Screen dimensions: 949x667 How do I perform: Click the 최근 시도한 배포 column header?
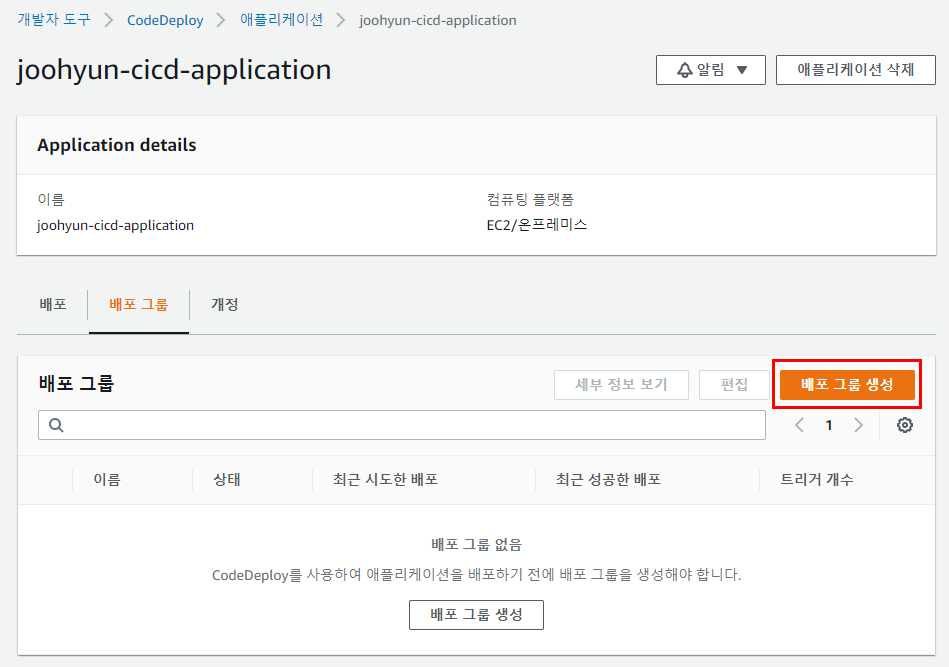coord(385,479)
